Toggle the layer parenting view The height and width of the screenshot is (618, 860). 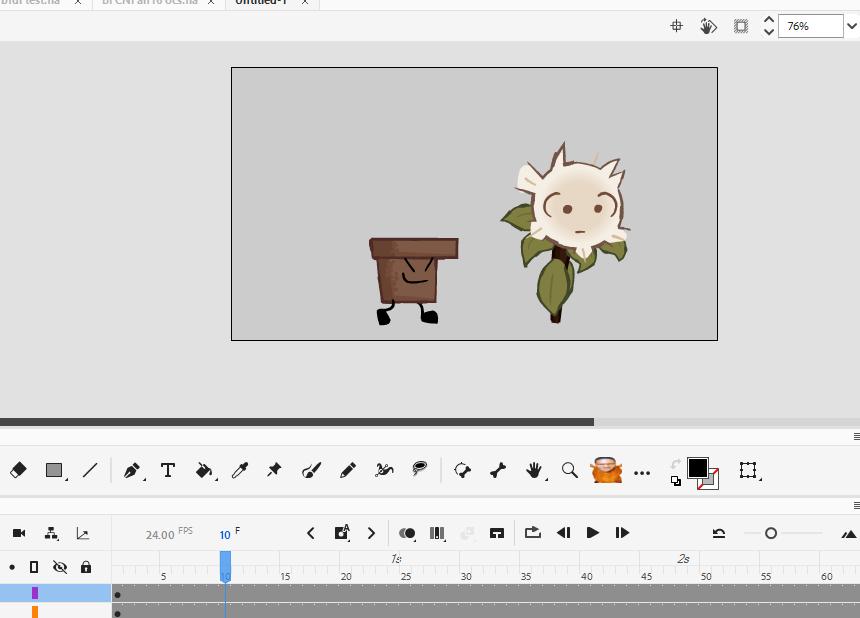(x=51, y=533)
